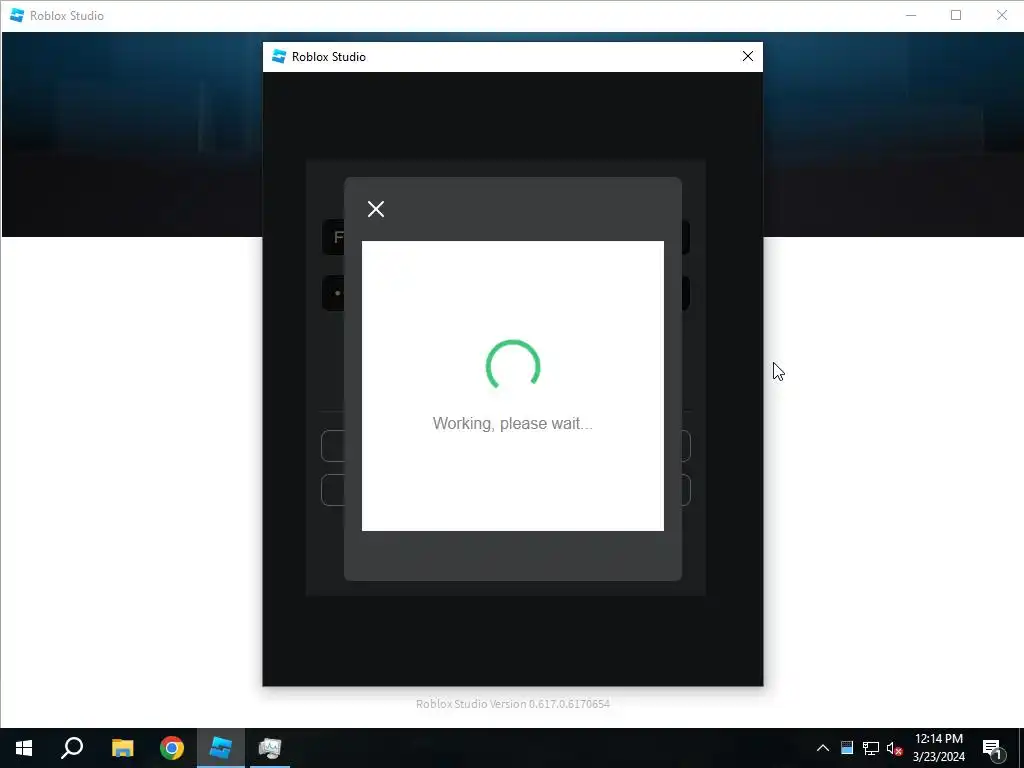This screenshot has width=1024, height=768.
Task: Close the inner Roblox Studio login dialog
Action: [x=748, y=56]
